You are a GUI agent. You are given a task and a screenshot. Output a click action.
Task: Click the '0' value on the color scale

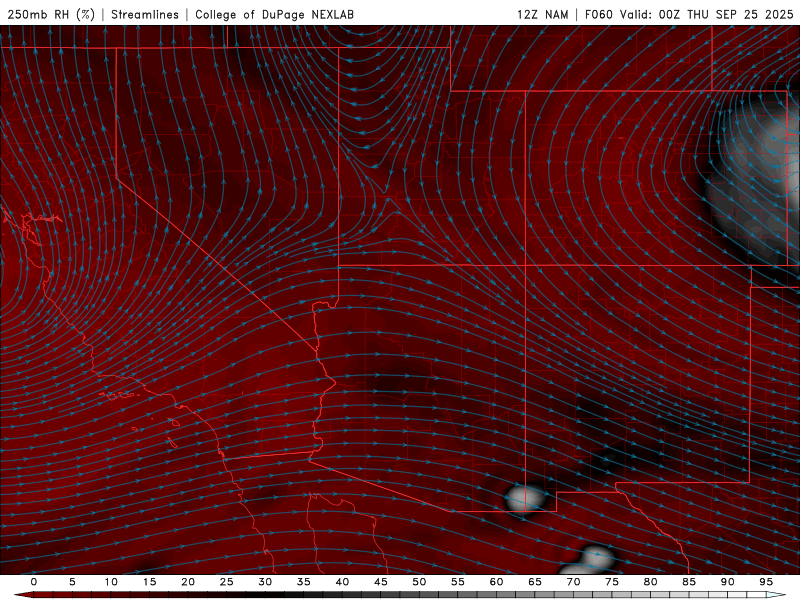click(x=34, y=582)
